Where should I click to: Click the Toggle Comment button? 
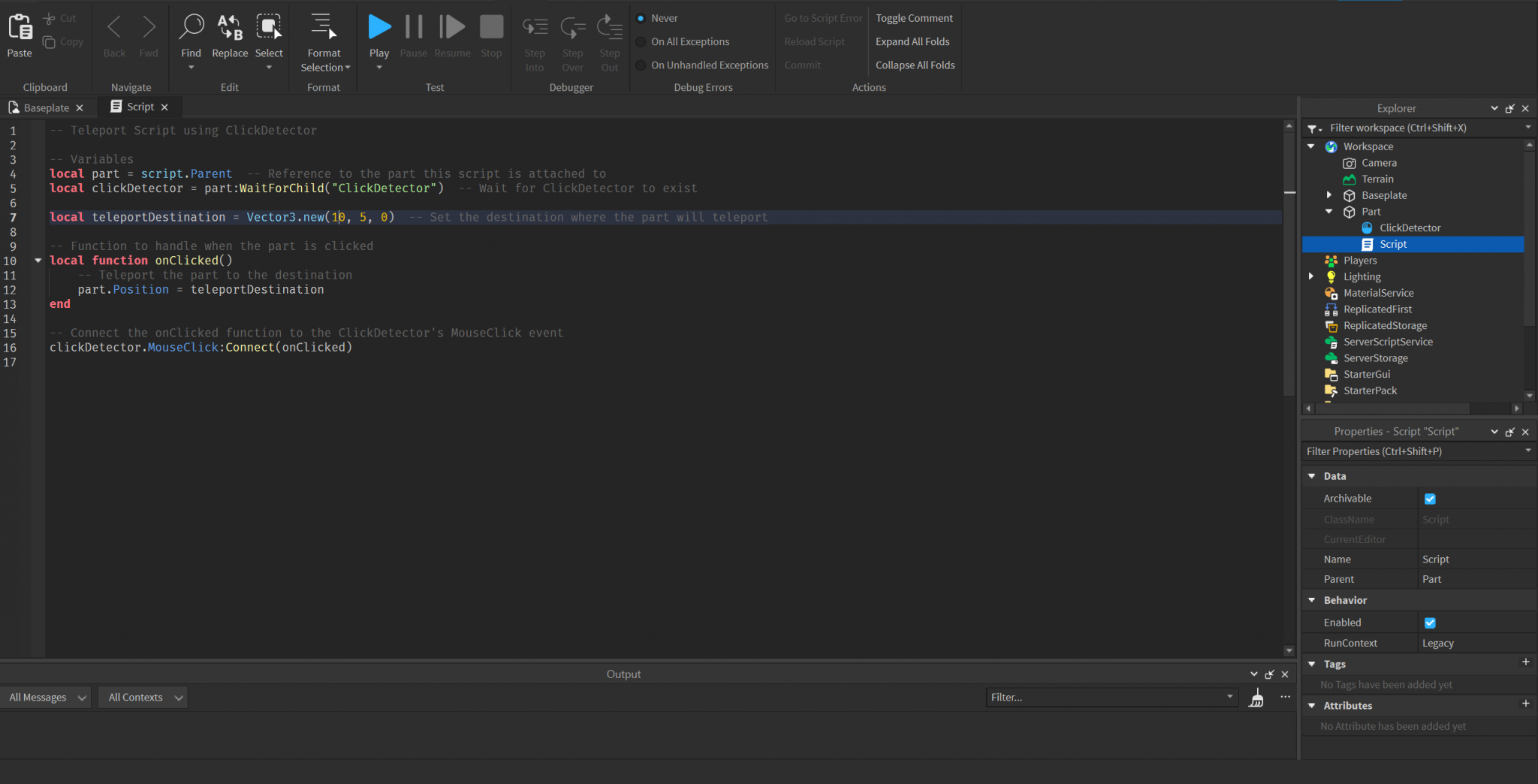click(913, 17)
